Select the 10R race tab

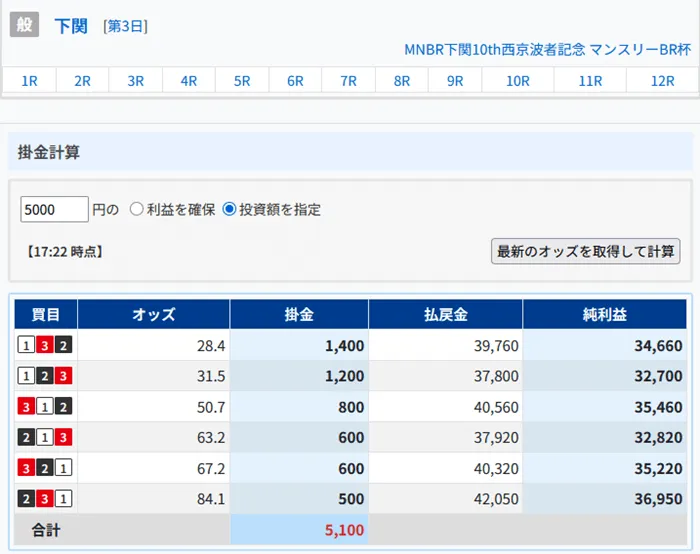(x=518, y=81)
